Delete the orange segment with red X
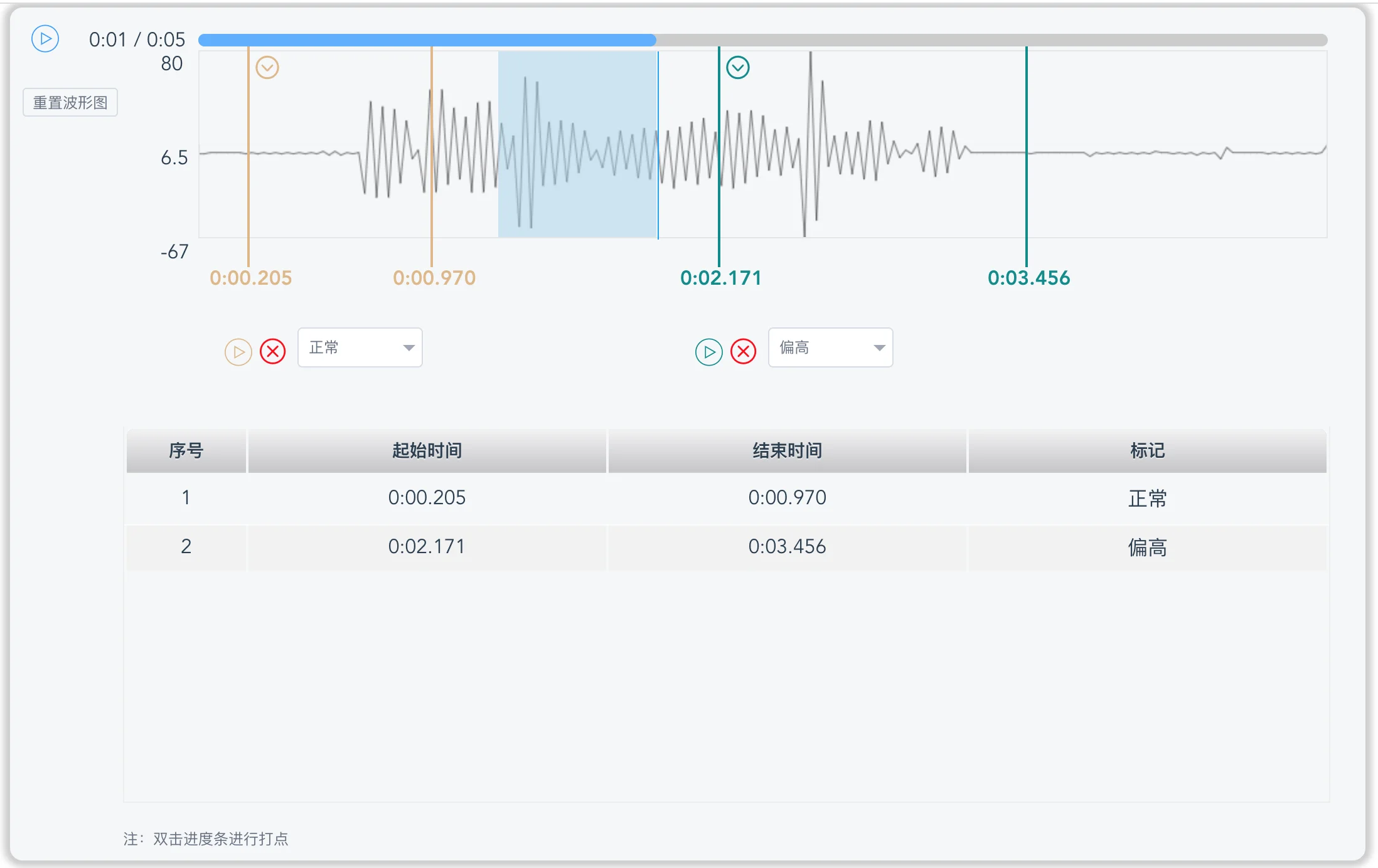The width and height of the screenshot is (1378, 868). [273, 352]
